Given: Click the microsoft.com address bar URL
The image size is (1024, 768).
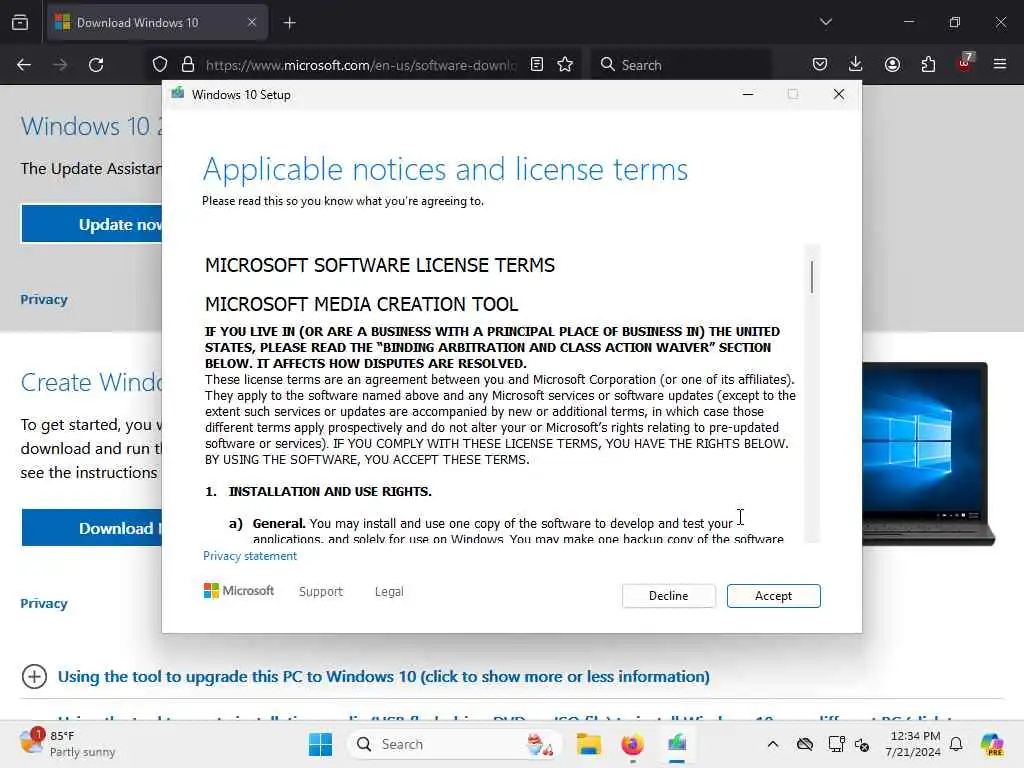Looking at the screenshot, I should (361, 65).
